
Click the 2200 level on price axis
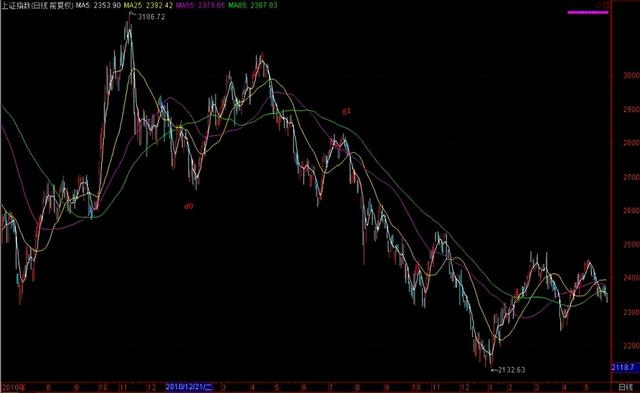[x=631, y=345]
